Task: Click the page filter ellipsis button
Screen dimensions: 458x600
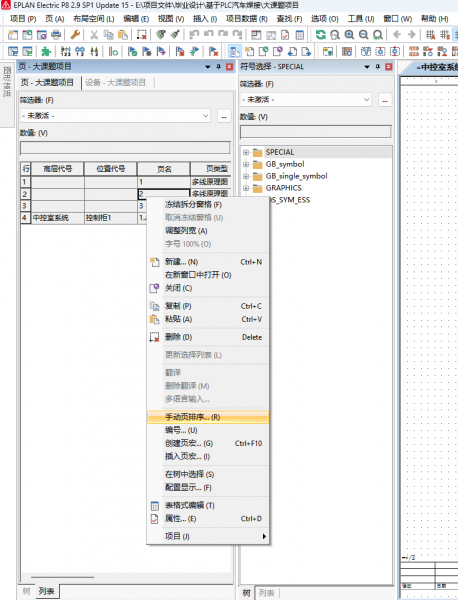Action: pyautogui.click(x=224, y=116)
